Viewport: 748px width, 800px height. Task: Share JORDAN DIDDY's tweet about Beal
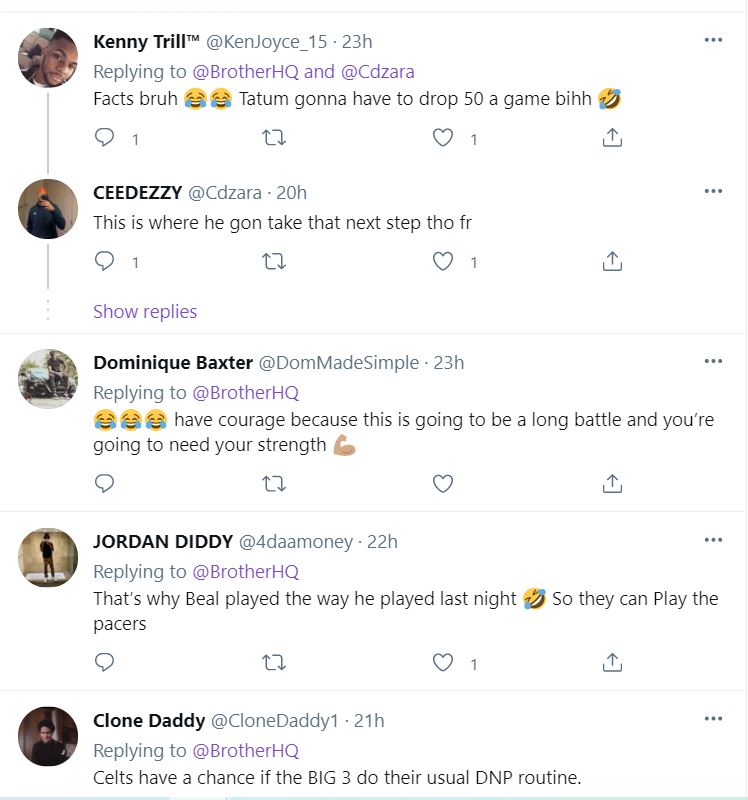coord(613,662)
